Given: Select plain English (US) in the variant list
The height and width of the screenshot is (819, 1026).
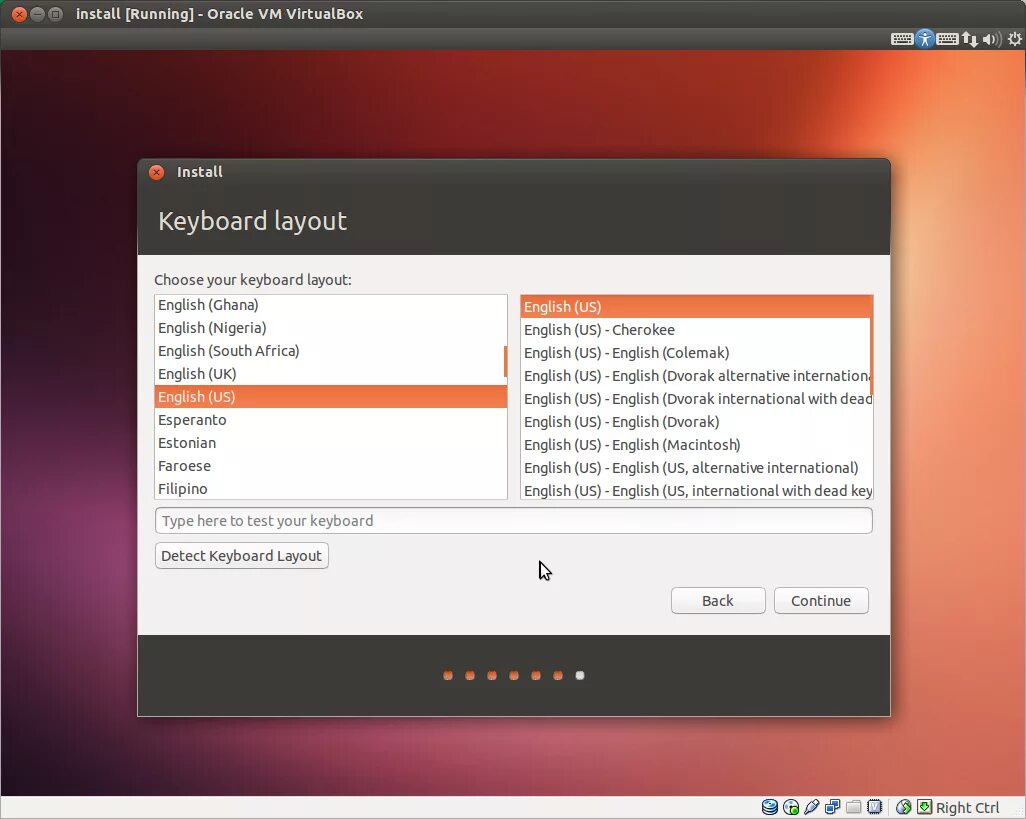Looking at the screenshot, I should (x=696, y=307).
